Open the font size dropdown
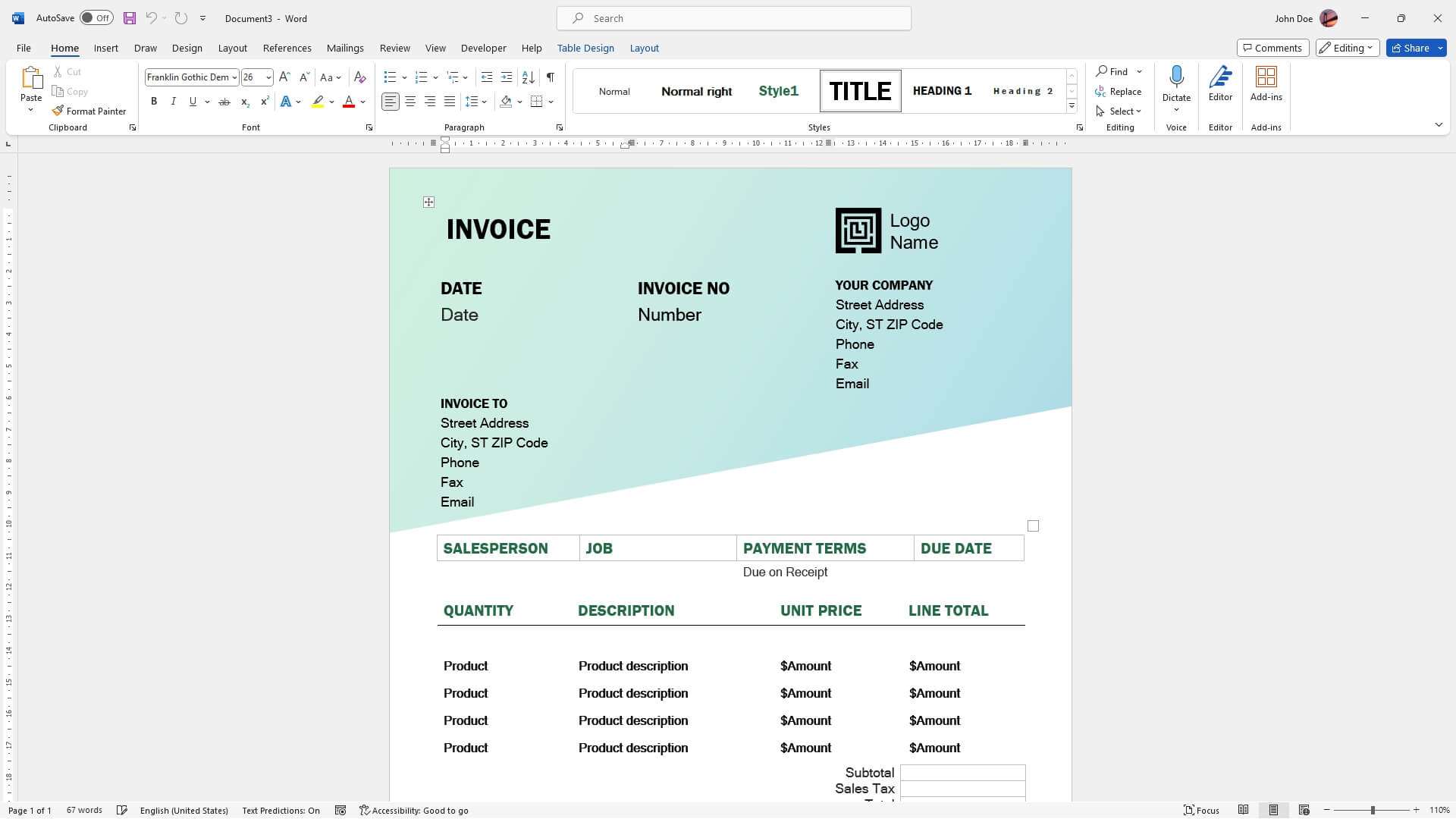1456x819 pixels. pos(268,77)
